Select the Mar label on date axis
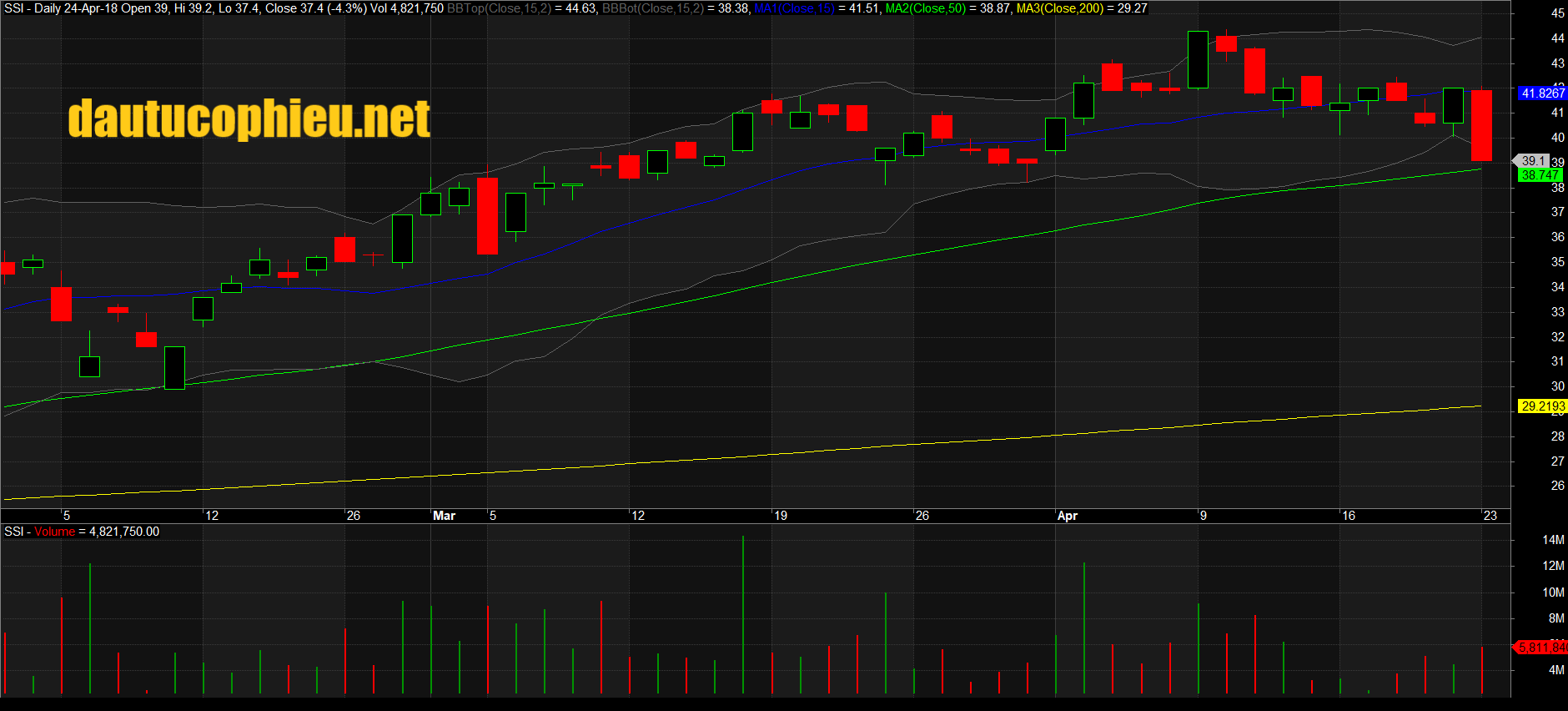Image resolution: width=1568 pixels, height=711 pixels. [444, 516]
